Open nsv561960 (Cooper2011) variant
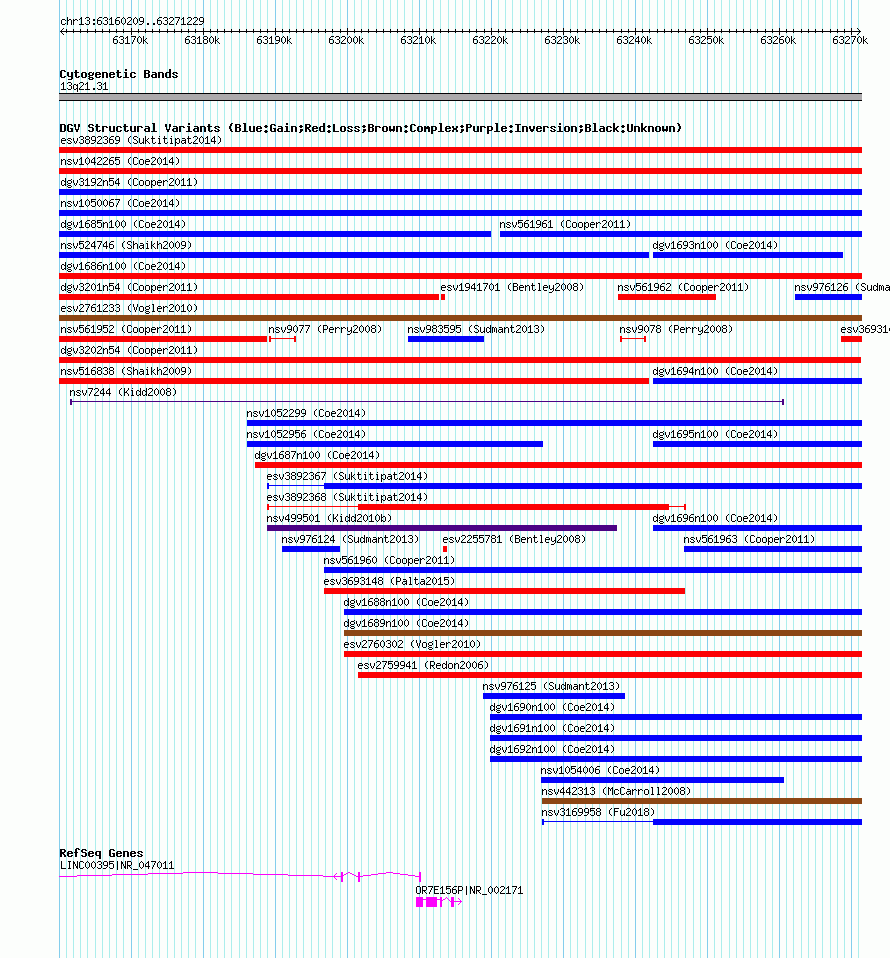The image size is (890, 958). point(389,560)
